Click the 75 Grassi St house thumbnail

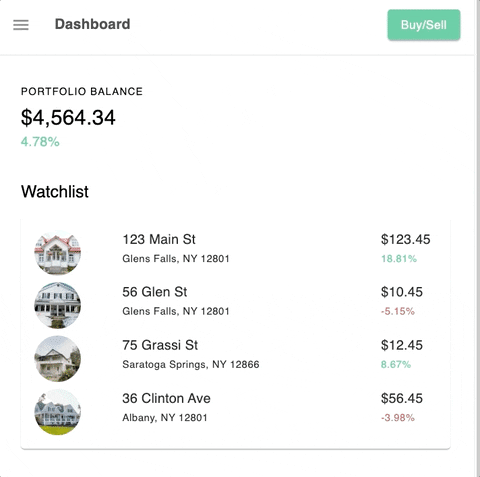[58, 358]
